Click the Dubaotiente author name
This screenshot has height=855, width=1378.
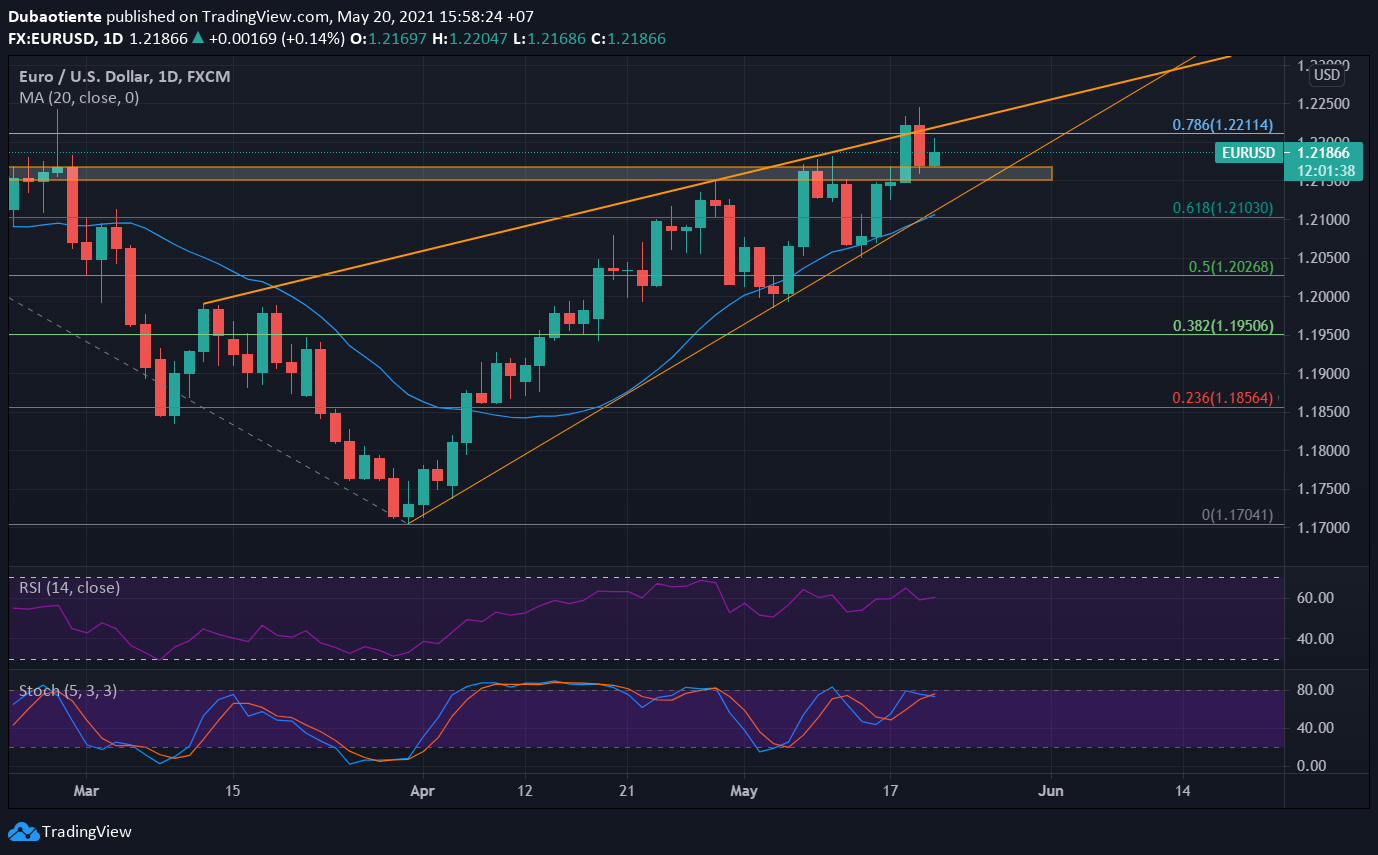[x=54, y=17]
